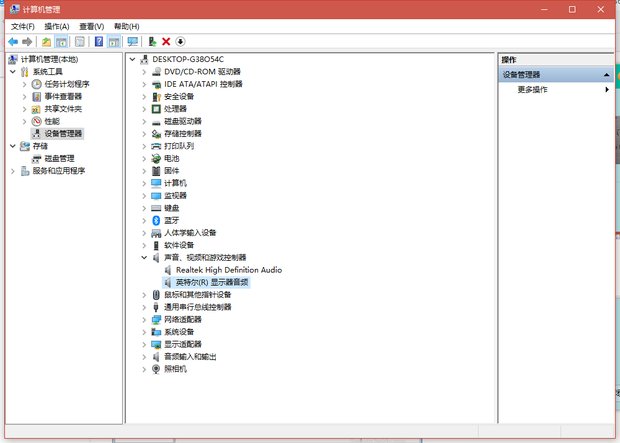Open the 查看(V) menu

point(91,26)
